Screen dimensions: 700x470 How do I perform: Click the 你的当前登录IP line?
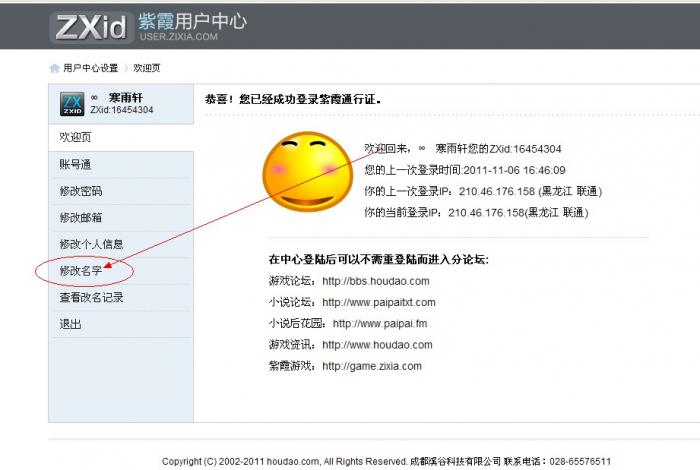pyautogui.click(x=476, y=212)
